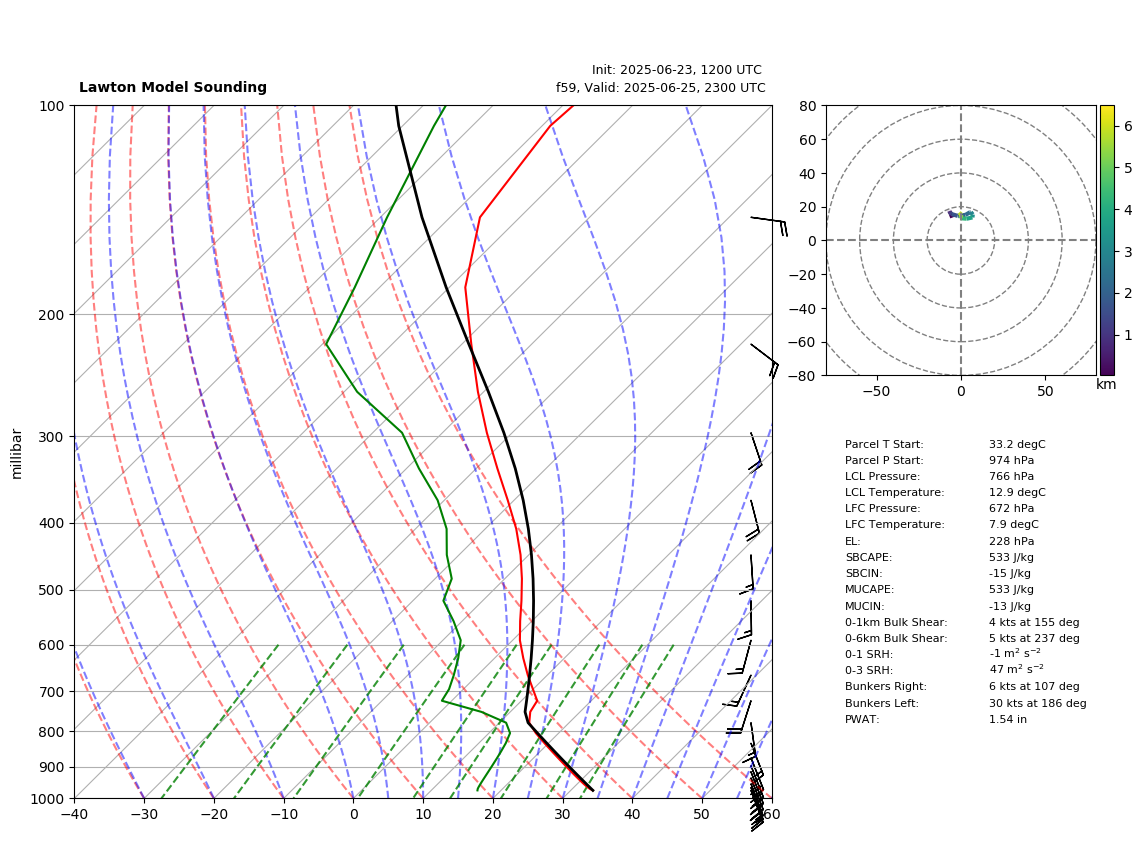Click the wind barb near 400 millibar
Screen dimensions: 1142x841
tap(753, 521)
